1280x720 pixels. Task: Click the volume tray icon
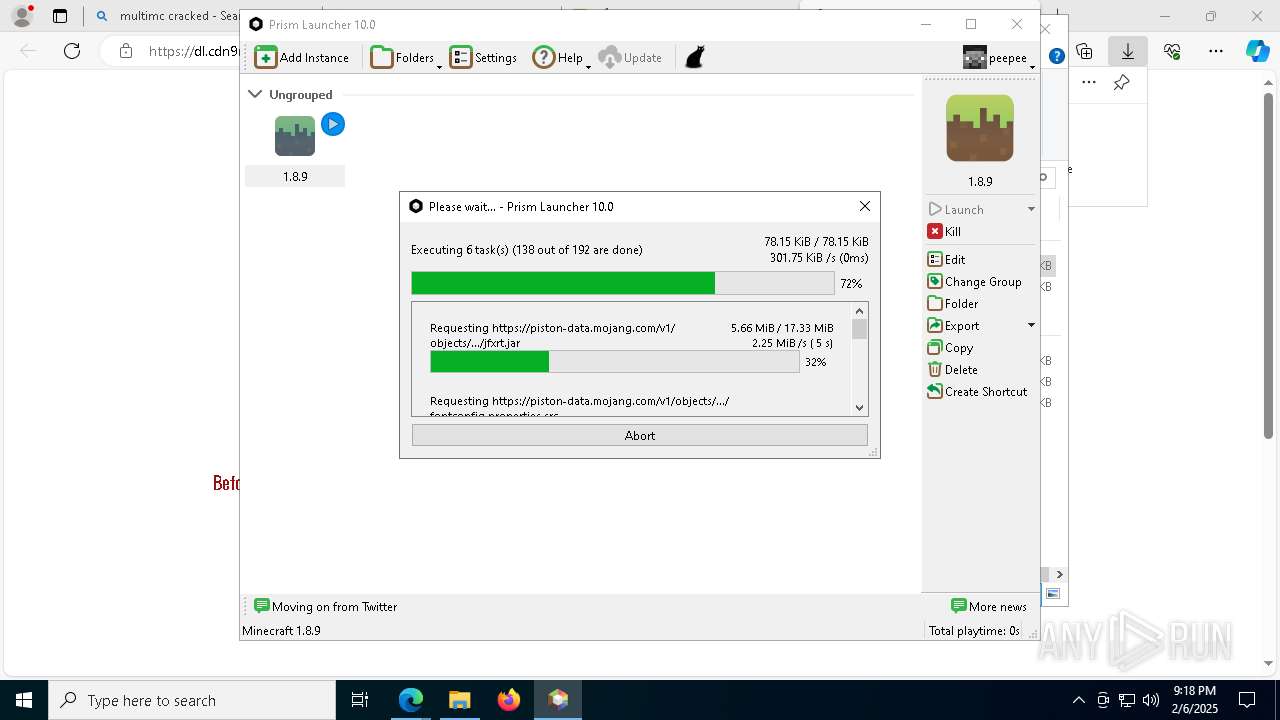point(1150,700)
